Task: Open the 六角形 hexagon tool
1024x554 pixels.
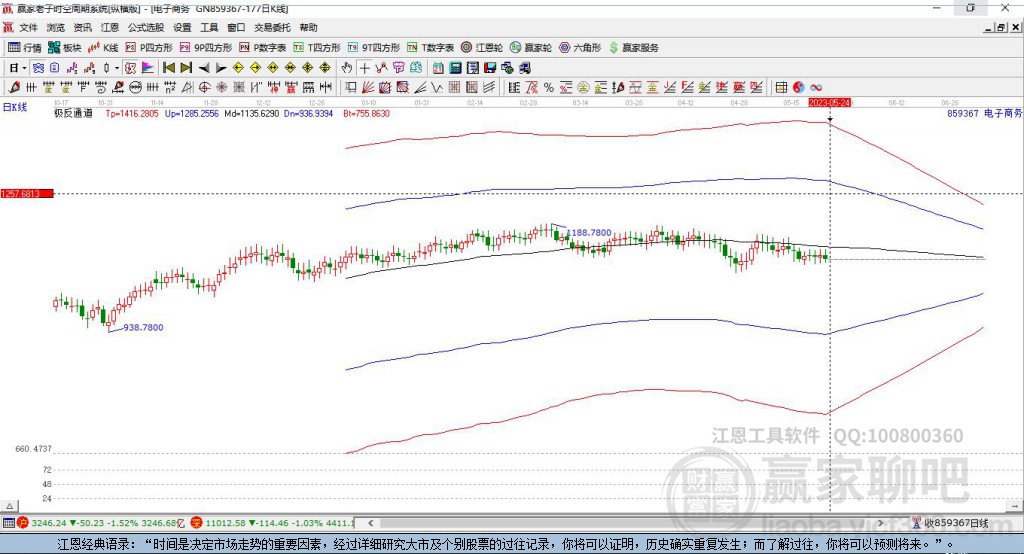Action: click(x=580, y=48)
